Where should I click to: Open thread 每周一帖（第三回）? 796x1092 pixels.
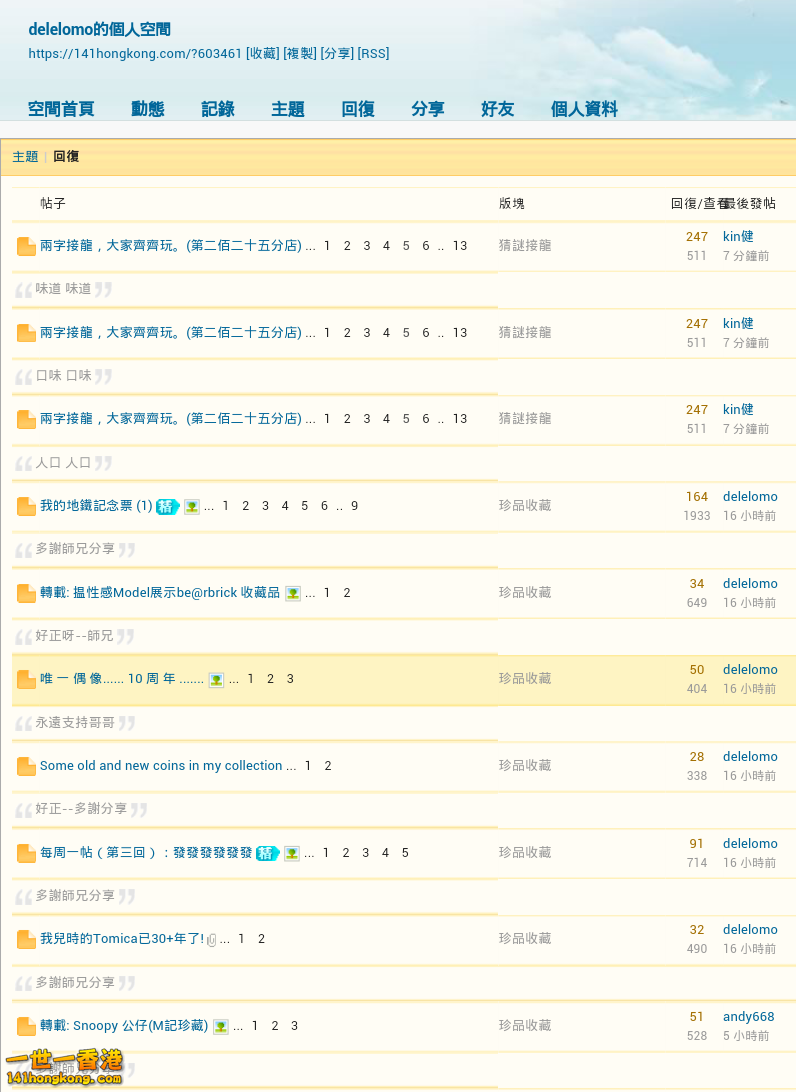click(x=146, y=852)
